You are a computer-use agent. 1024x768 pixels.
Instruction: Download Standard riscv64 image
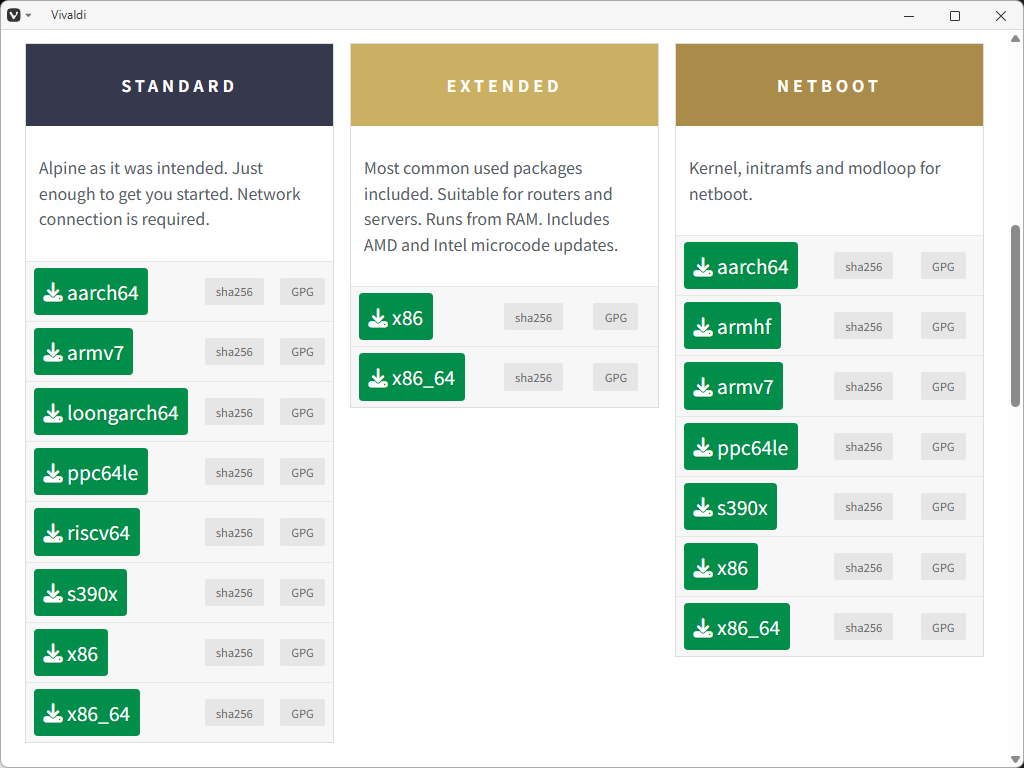pyautogui.click(x=87, y=532)
